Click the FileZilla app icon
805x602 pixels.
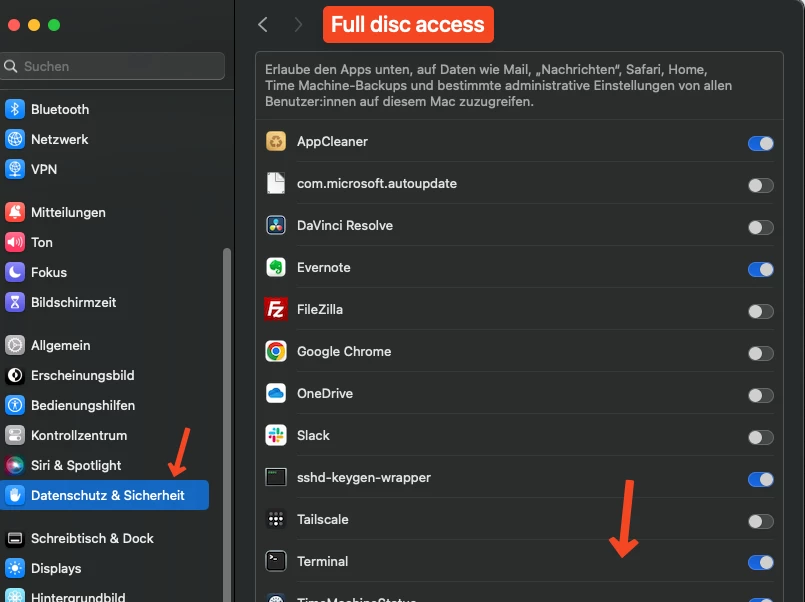(276, 309)
